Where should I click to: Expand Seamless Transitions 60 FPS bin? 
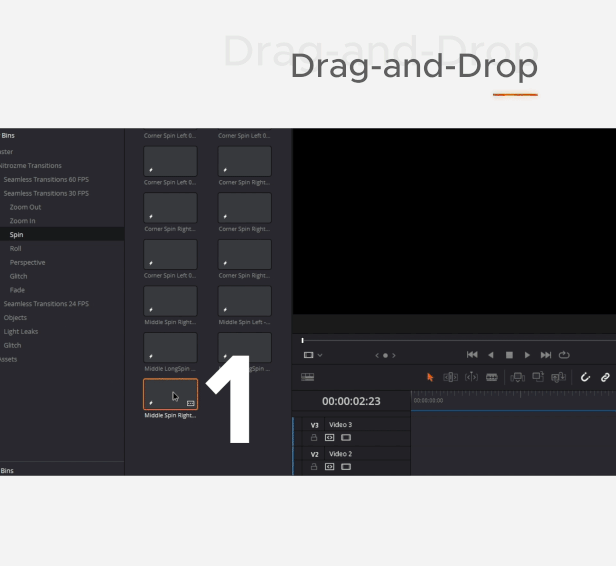point(46,179)
